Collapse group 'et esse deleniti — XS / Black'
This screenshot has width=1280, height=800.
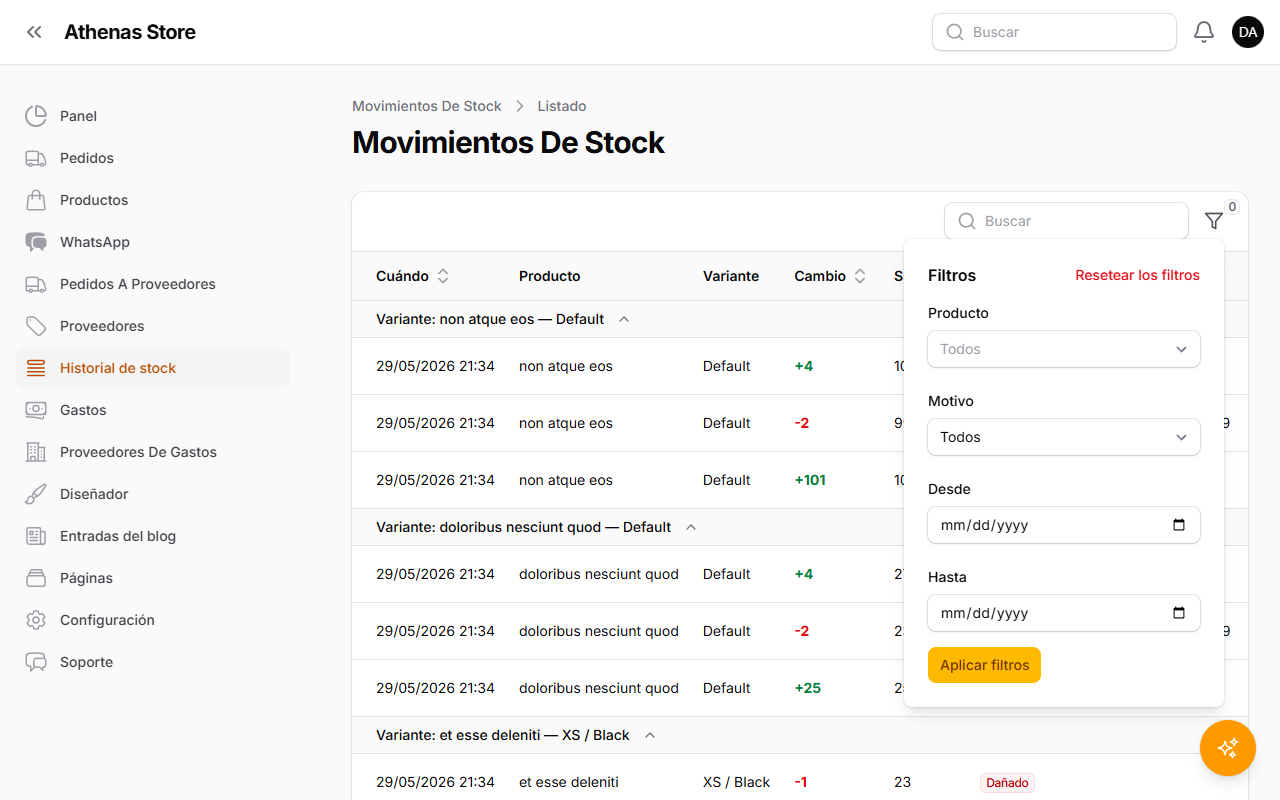650,735
